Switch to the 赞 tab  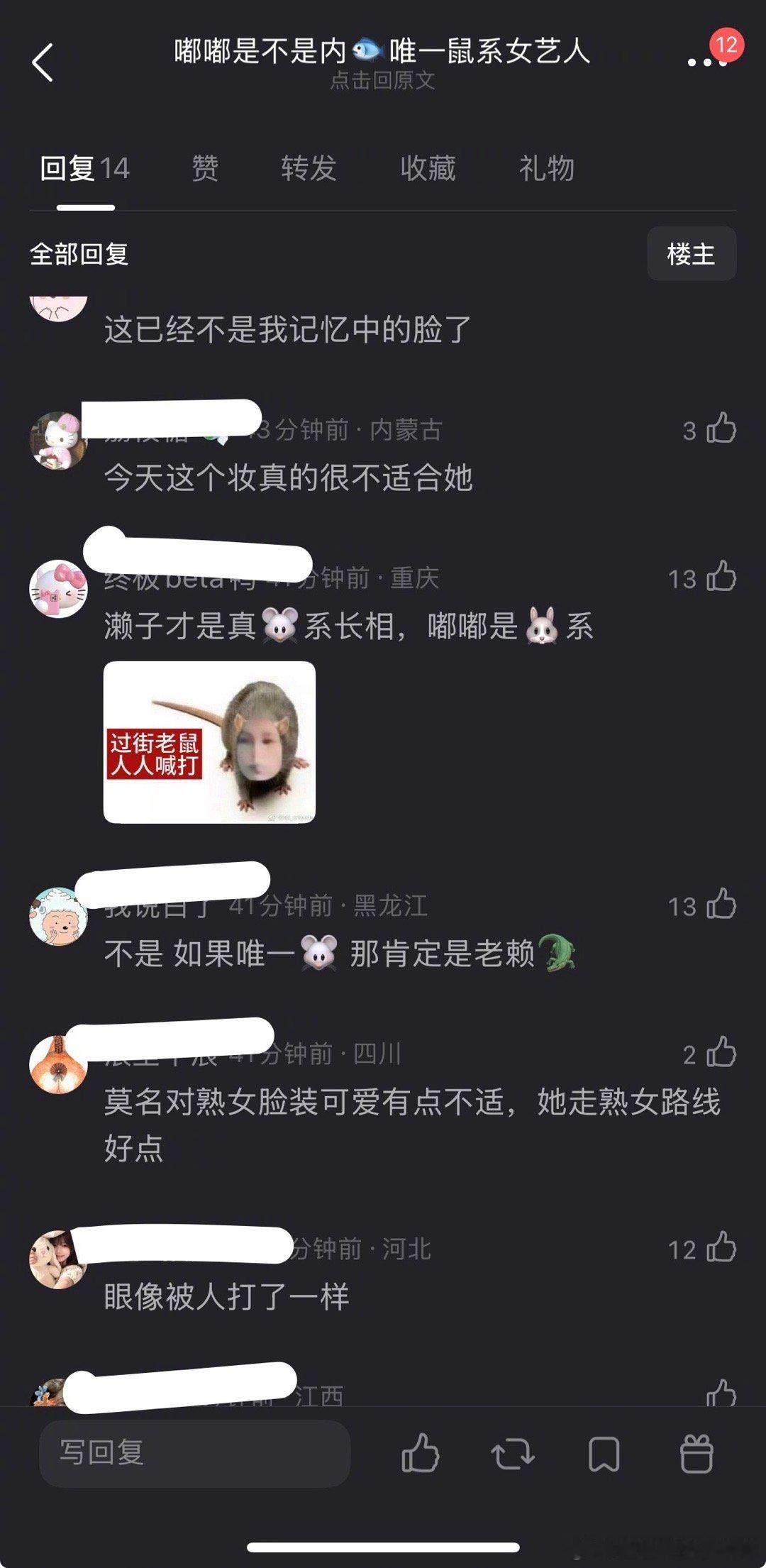[x=205, y=169]
